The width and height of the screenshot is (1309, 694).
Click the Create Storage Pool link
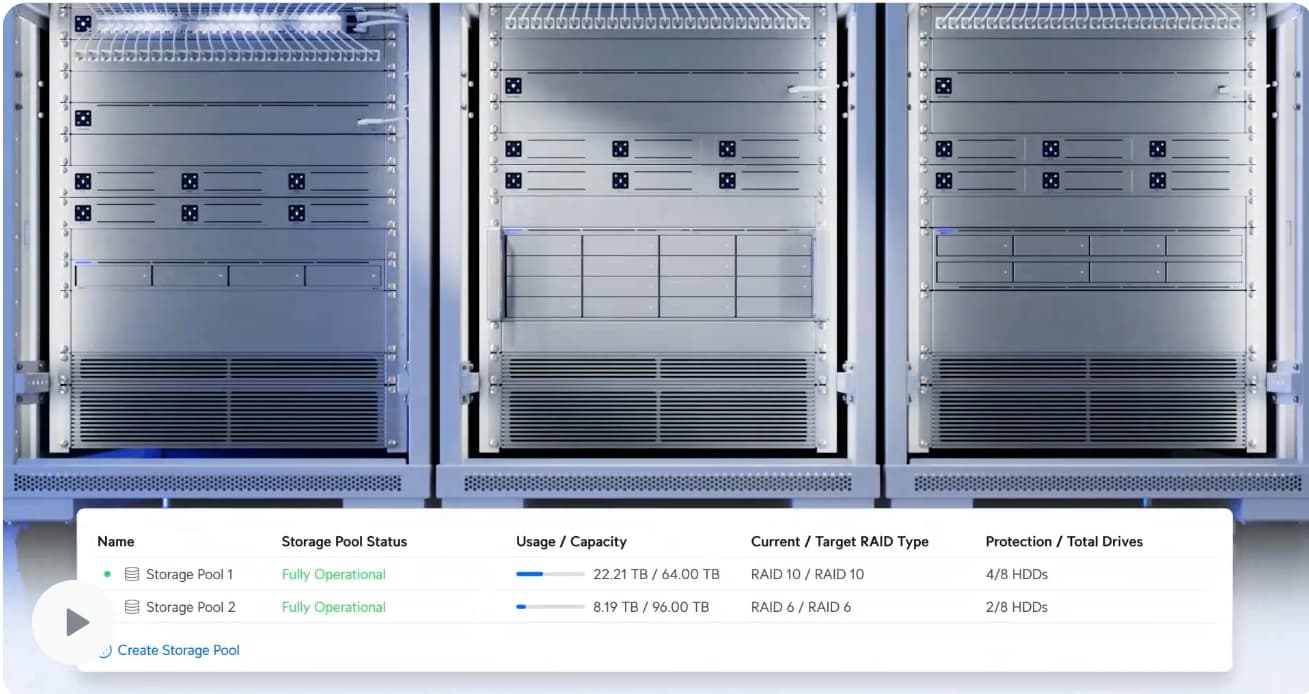[179, 650]
